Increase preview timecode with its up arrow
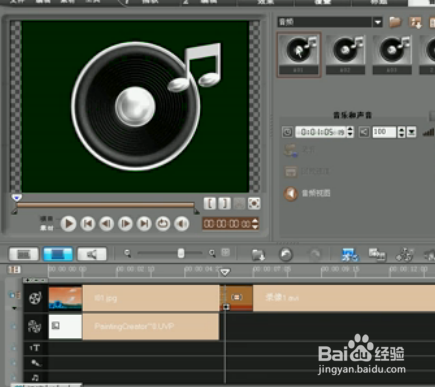Screen dimensions: 435x387 click(255, 221)
